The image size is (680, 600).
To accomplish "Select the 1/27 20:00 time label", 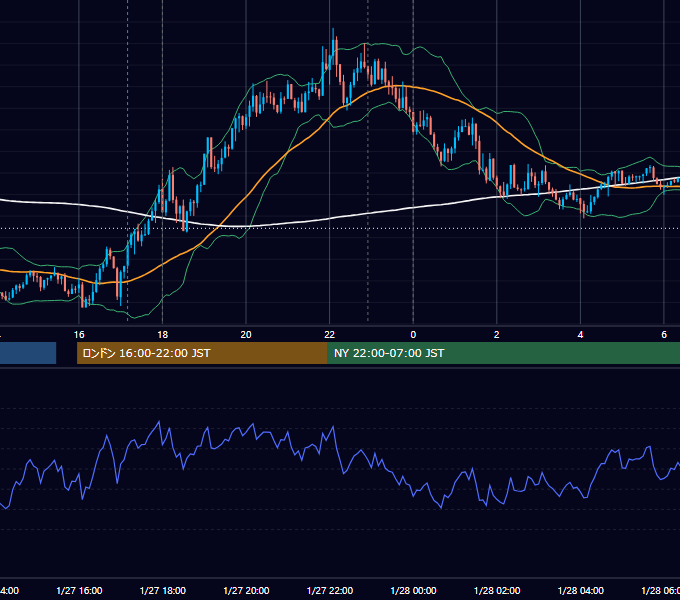I will [x=246, y=590].
